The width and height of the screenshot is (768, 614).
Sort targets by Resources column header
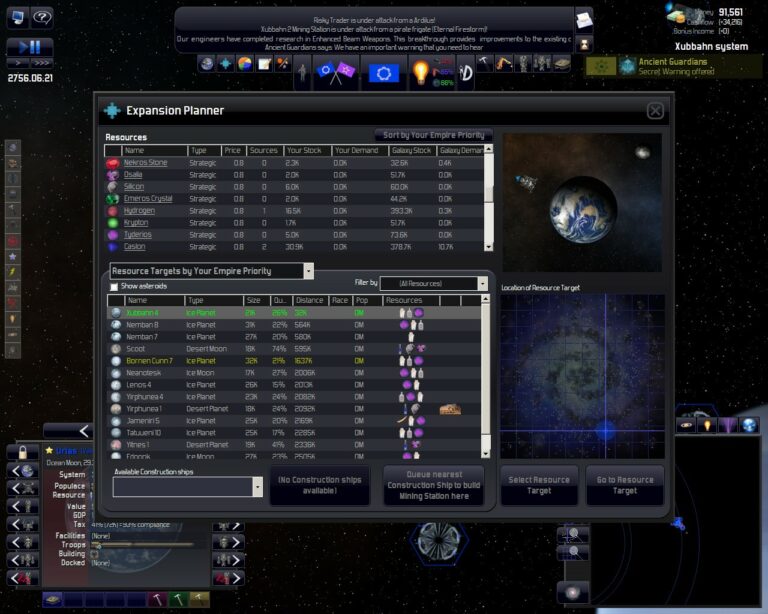(411, 300)
